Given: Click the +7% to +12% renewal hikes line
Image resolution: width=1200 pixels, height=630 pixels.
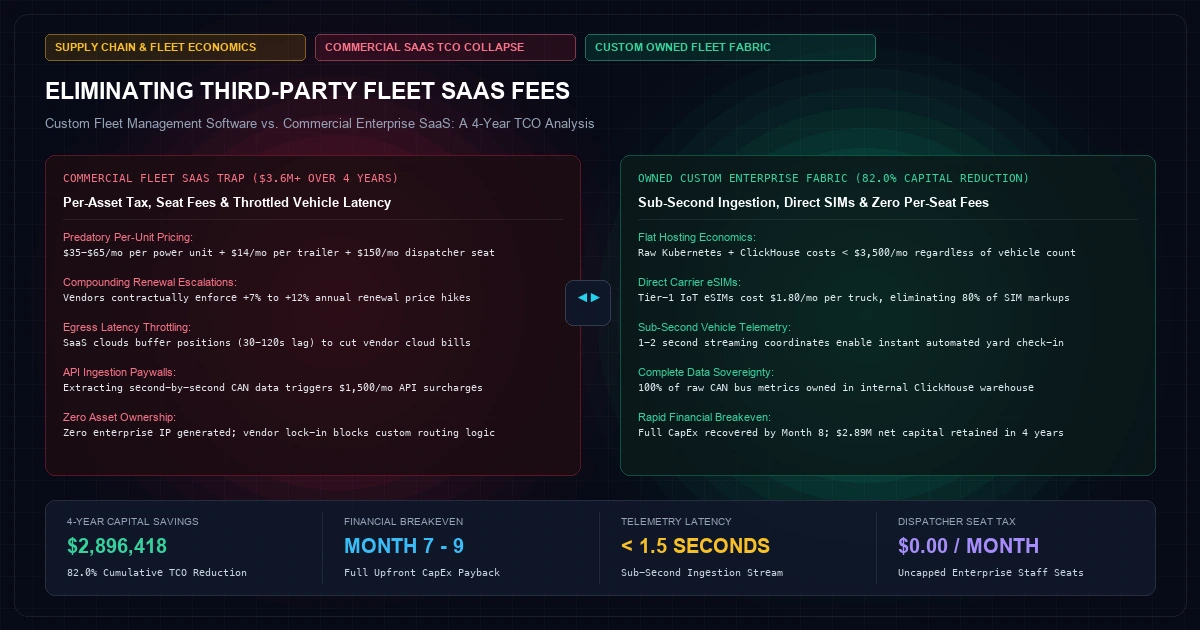Looking at the screenshot, I should point(266,298).
